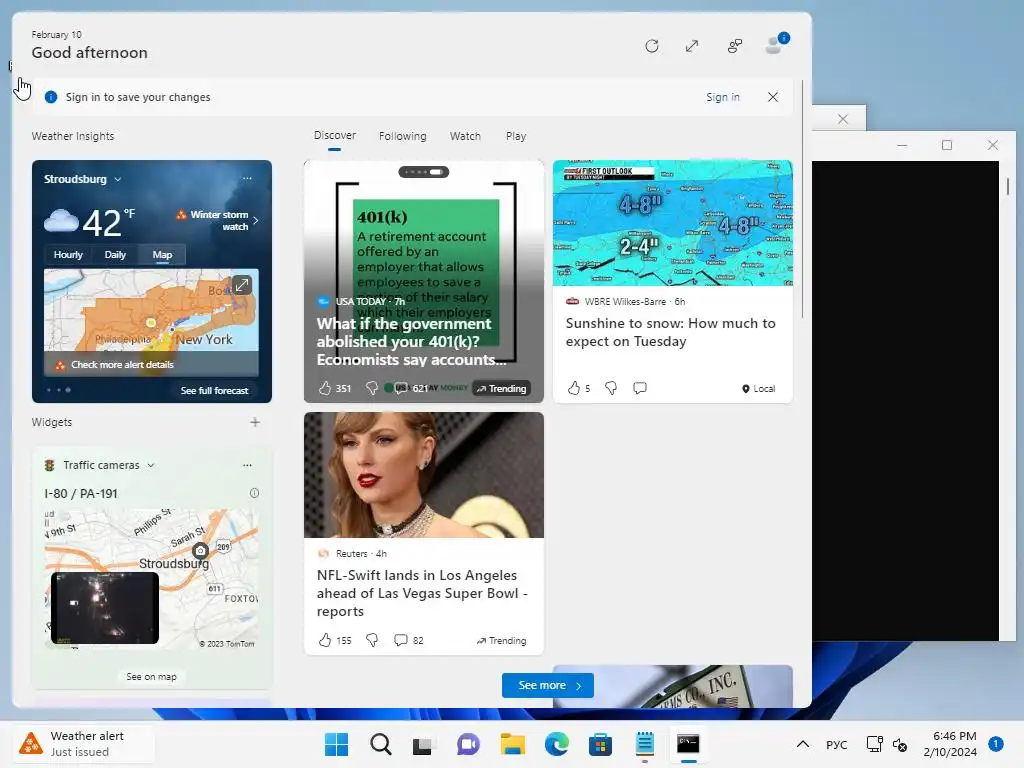
Task: Switch to the terminal window on taskbar
Action: pyautogui.click(x=688, y=744)
